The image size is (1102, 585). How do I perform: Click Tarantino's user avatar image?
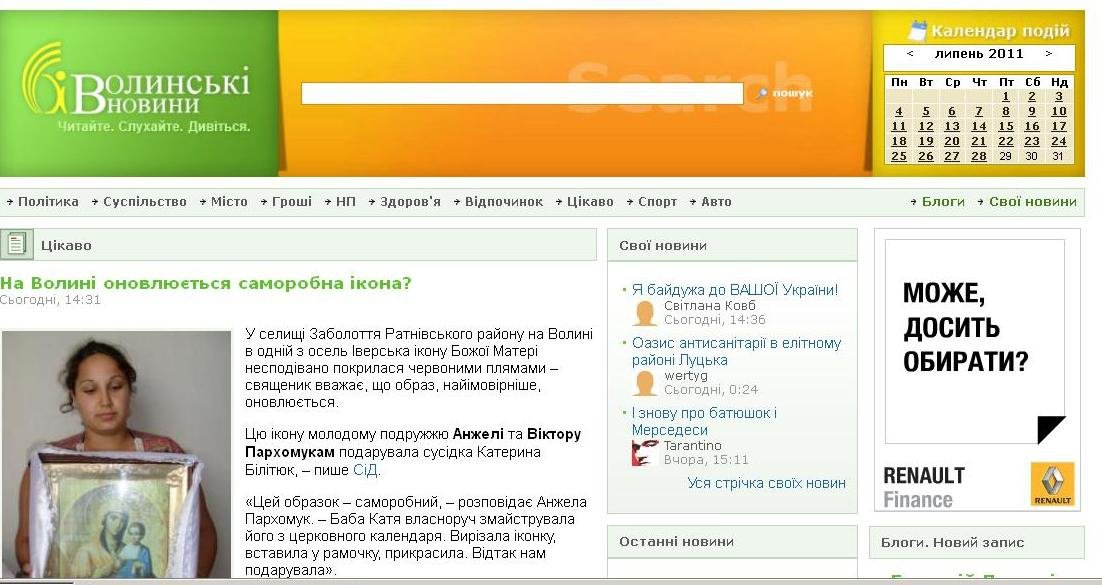(x=645, y=453)
